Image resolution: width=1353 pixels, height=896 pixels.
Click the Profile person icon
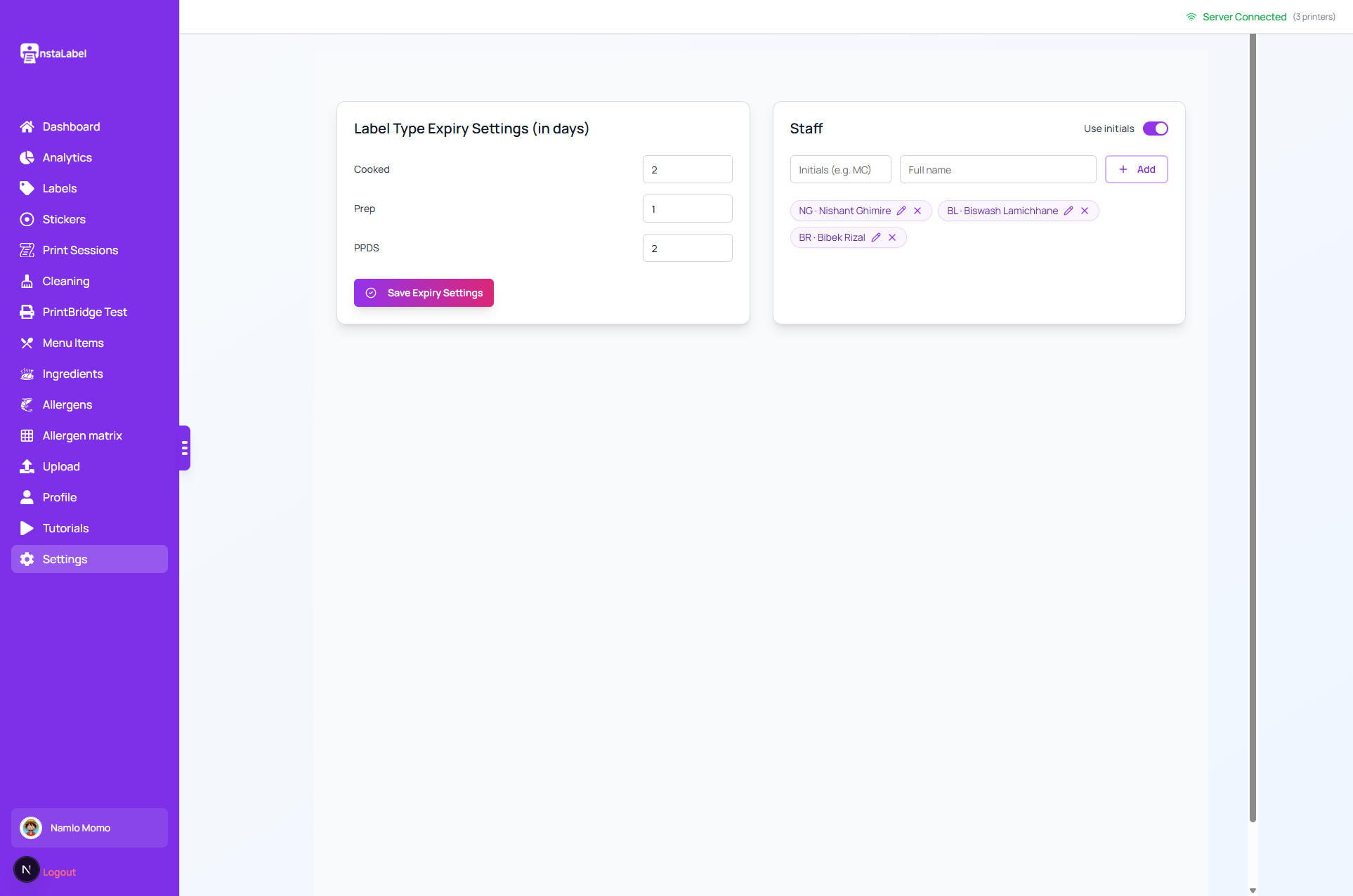pyautogui.click(x=27, y=497)
